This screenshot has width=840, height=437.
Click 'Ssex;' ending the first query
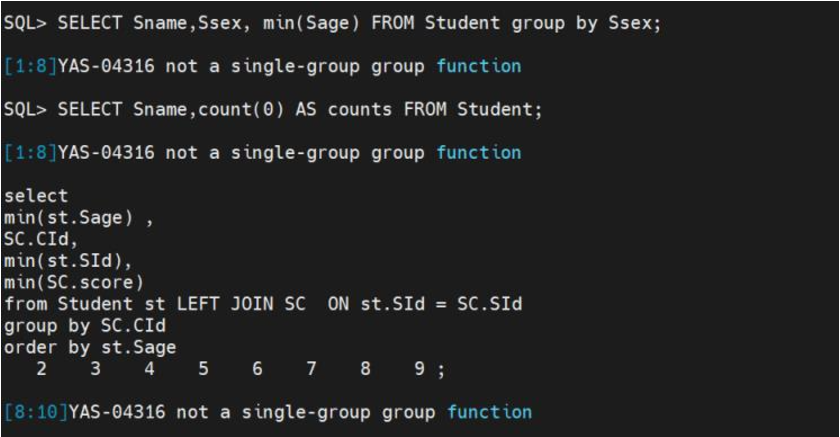[x=635, y=23]
